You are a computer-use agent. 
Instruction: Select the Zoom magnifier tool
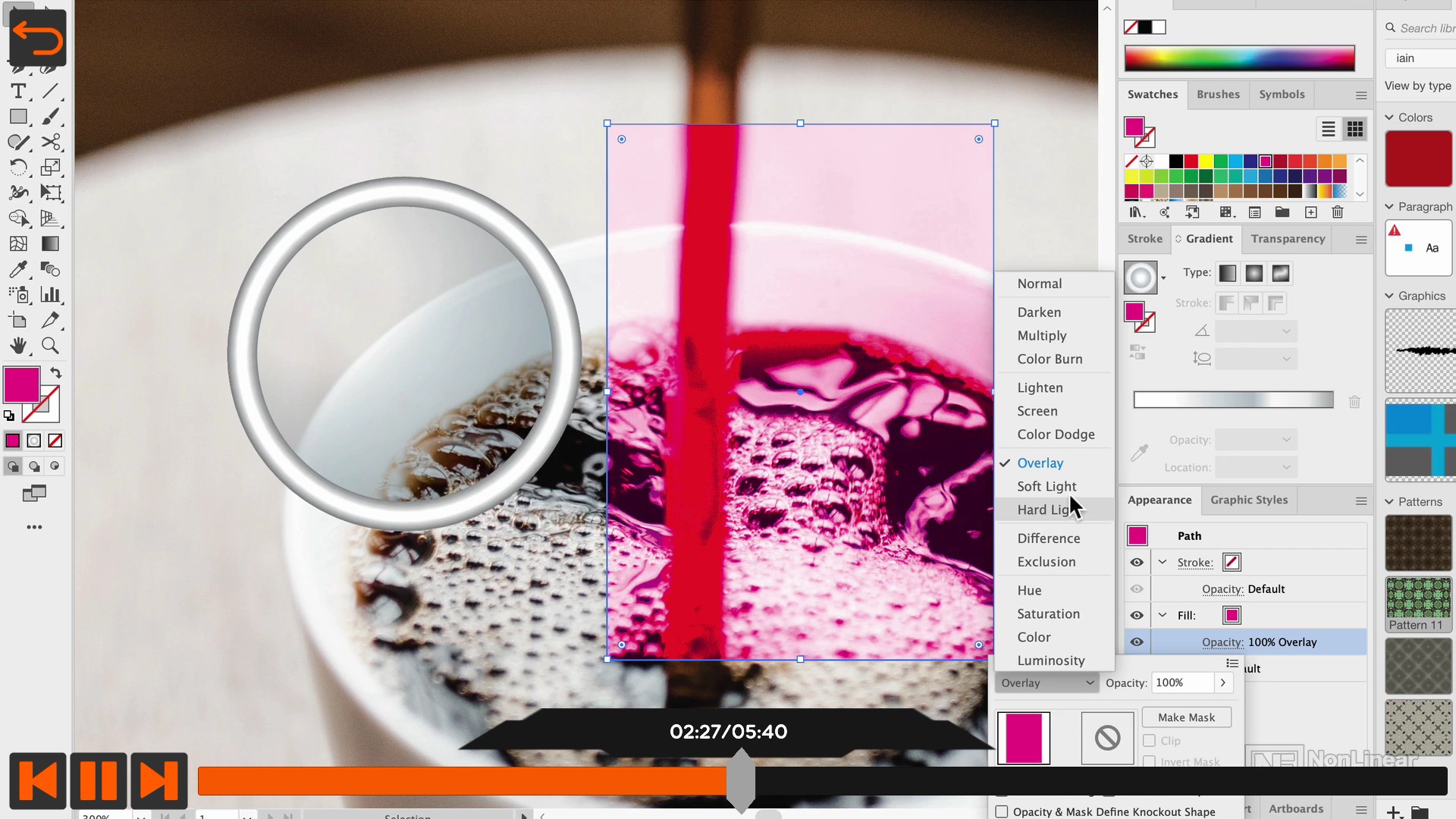tap(51, 346)
